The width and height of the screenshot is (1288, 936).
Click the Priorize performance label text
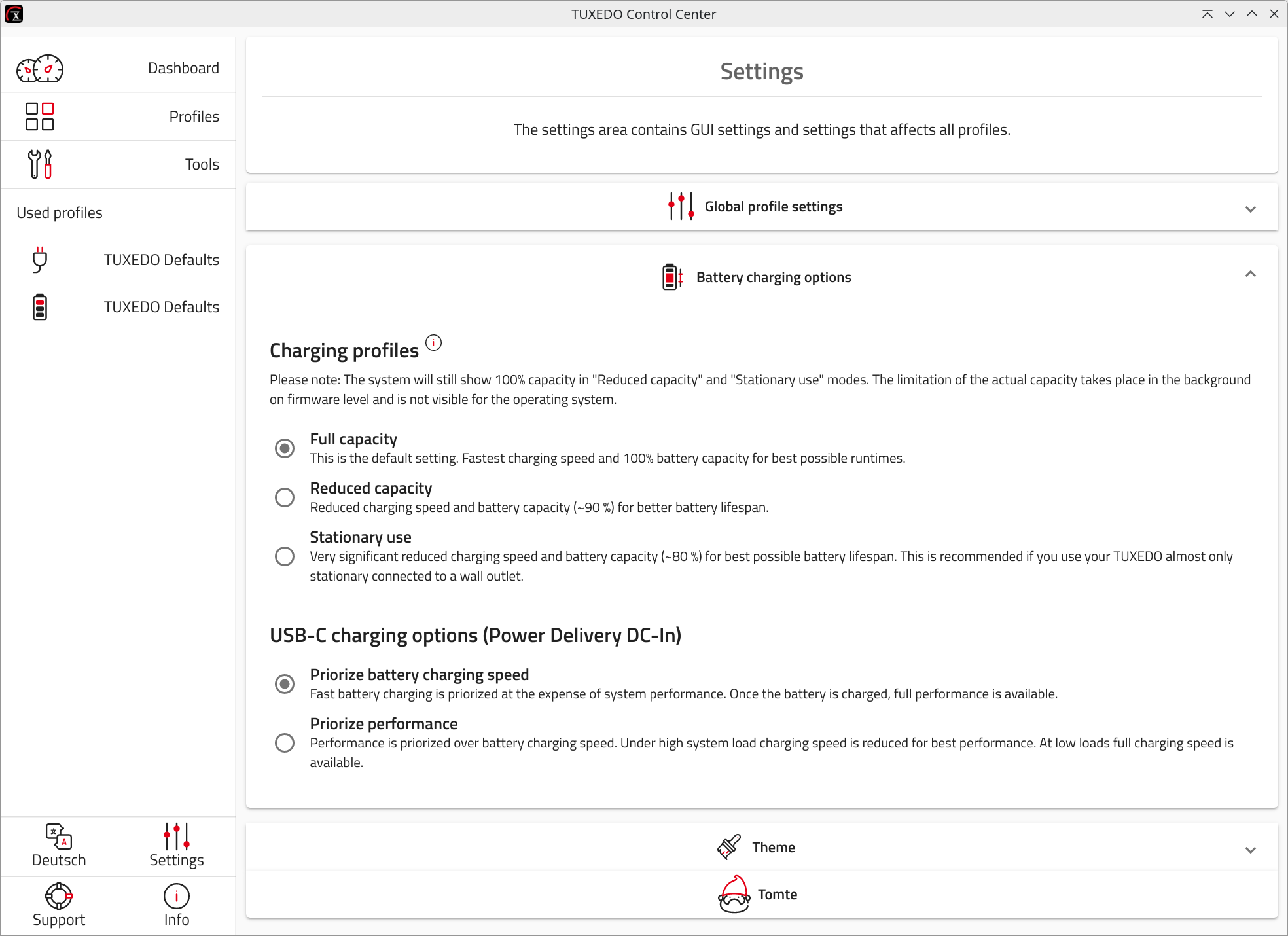tap(384, 723)
